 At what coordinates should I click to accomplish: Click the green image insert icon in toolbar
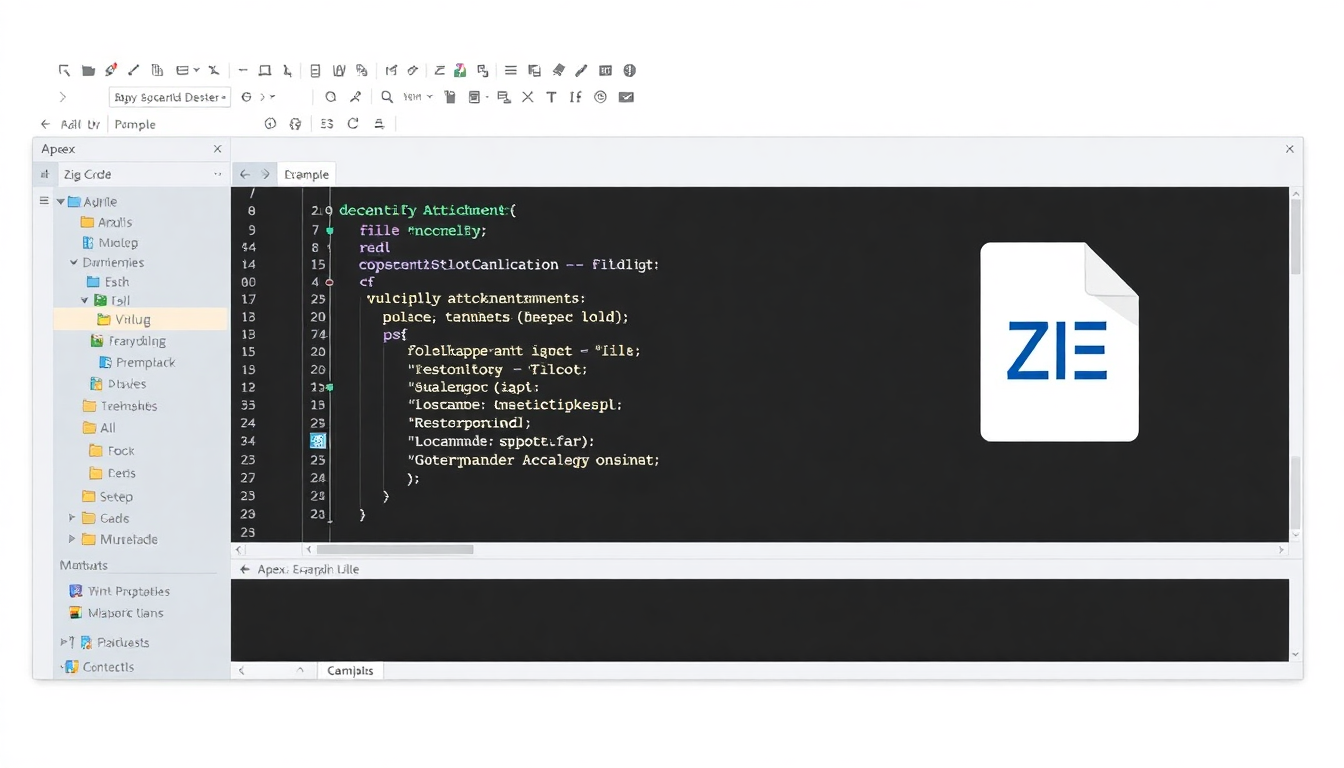pos(459,70)
